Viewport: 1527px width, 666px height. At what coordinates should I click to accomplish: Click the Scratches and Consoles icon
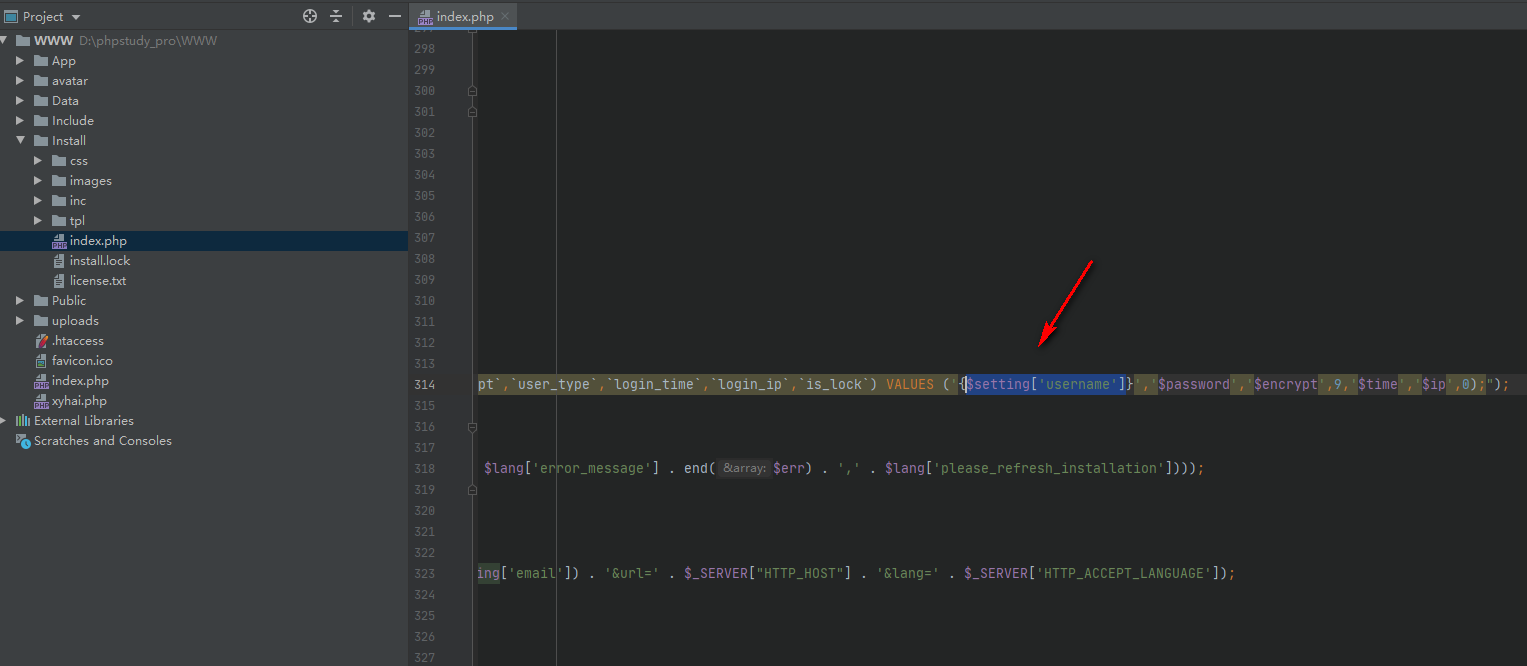[23, 441]
